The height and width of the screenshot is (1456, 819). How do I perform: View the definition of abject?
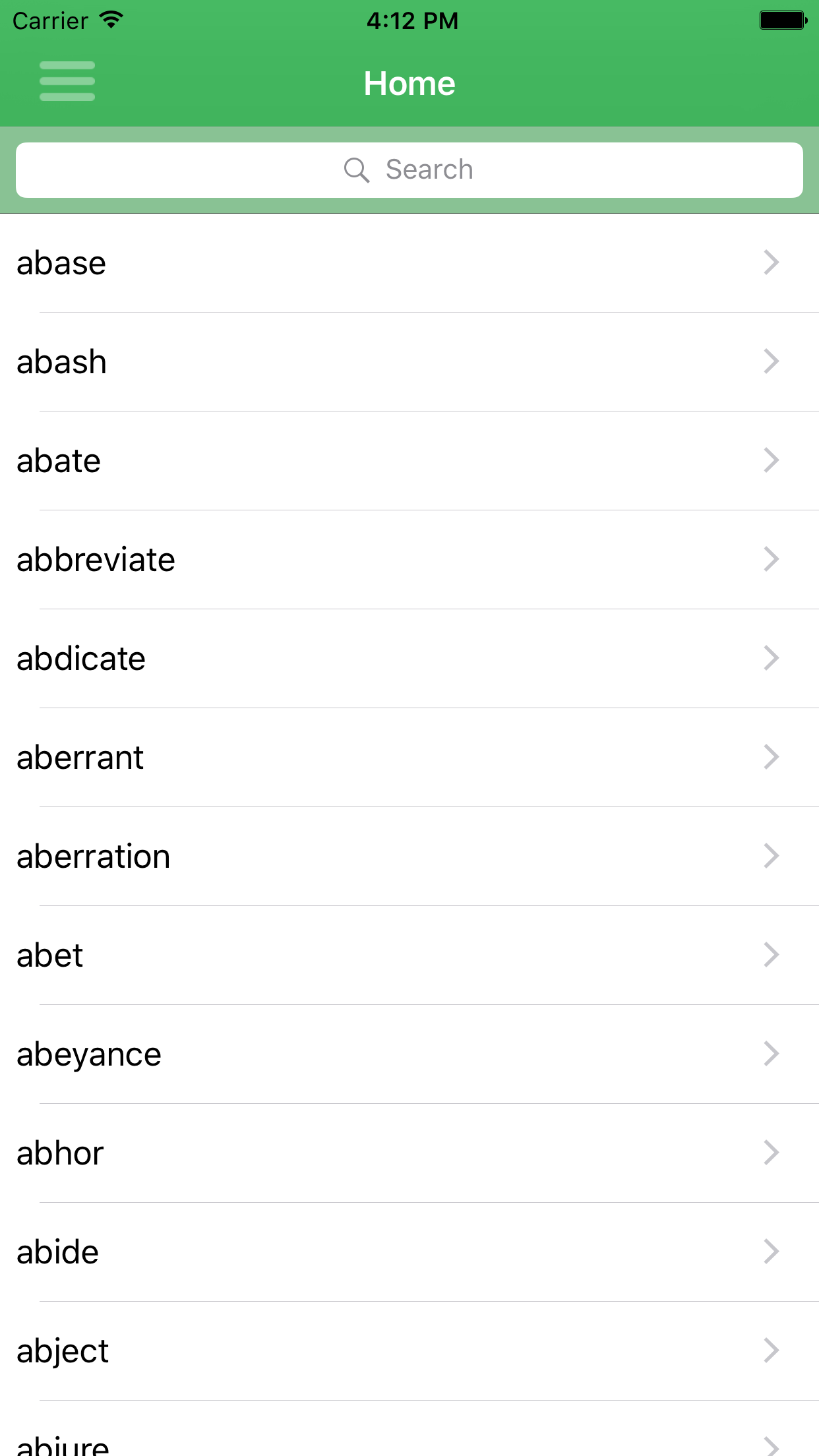(x=409, y=1351)
